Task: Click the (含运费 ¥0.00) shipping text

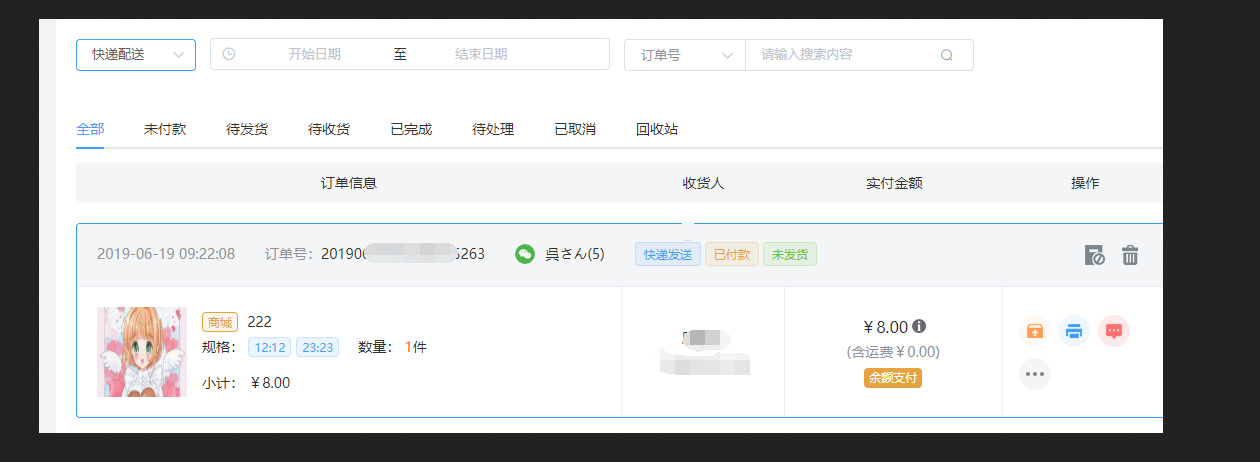Action: (893, 352)
